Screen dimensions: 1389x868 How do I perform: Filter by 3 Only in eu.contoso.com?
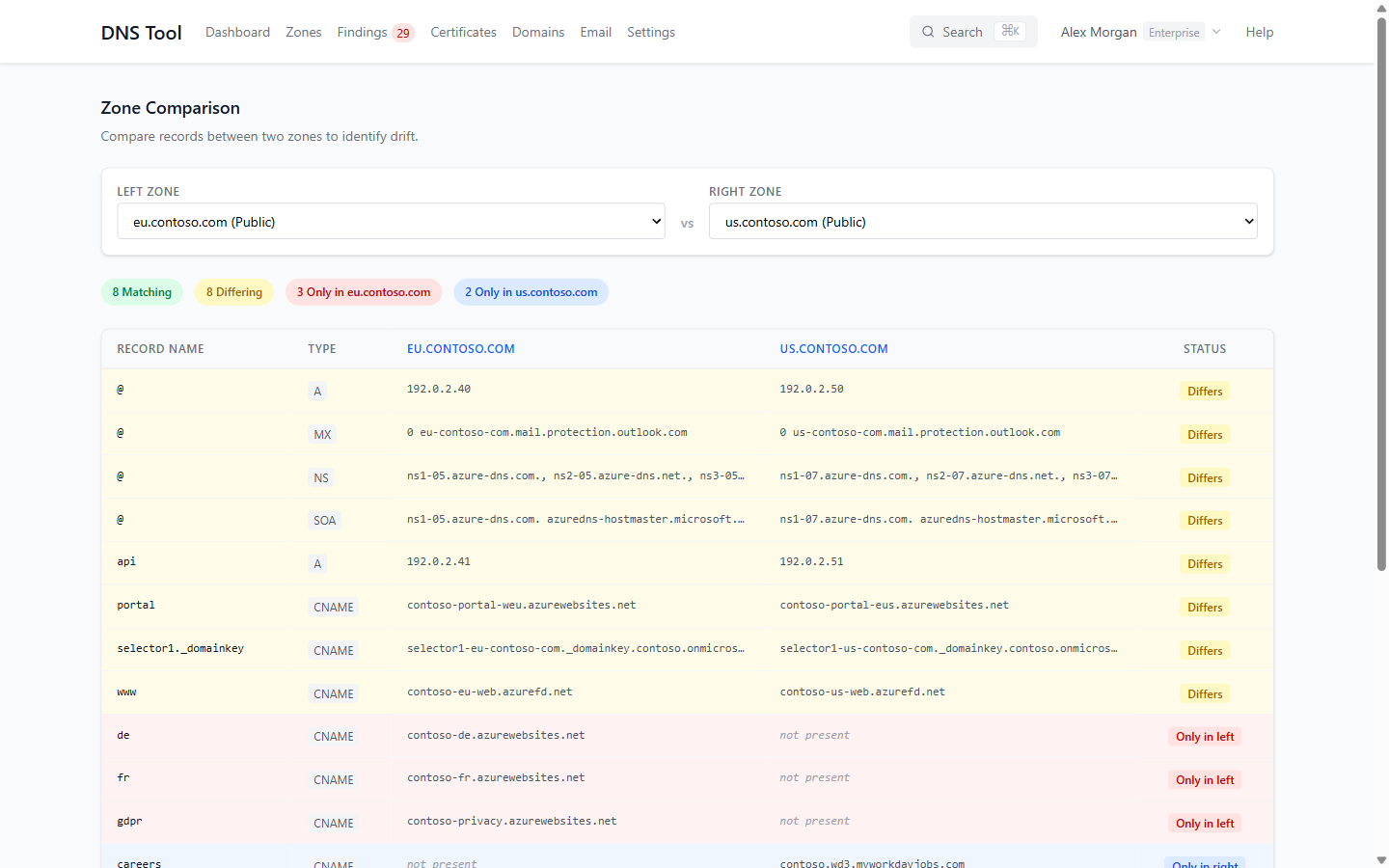click(x=364, y=292)
